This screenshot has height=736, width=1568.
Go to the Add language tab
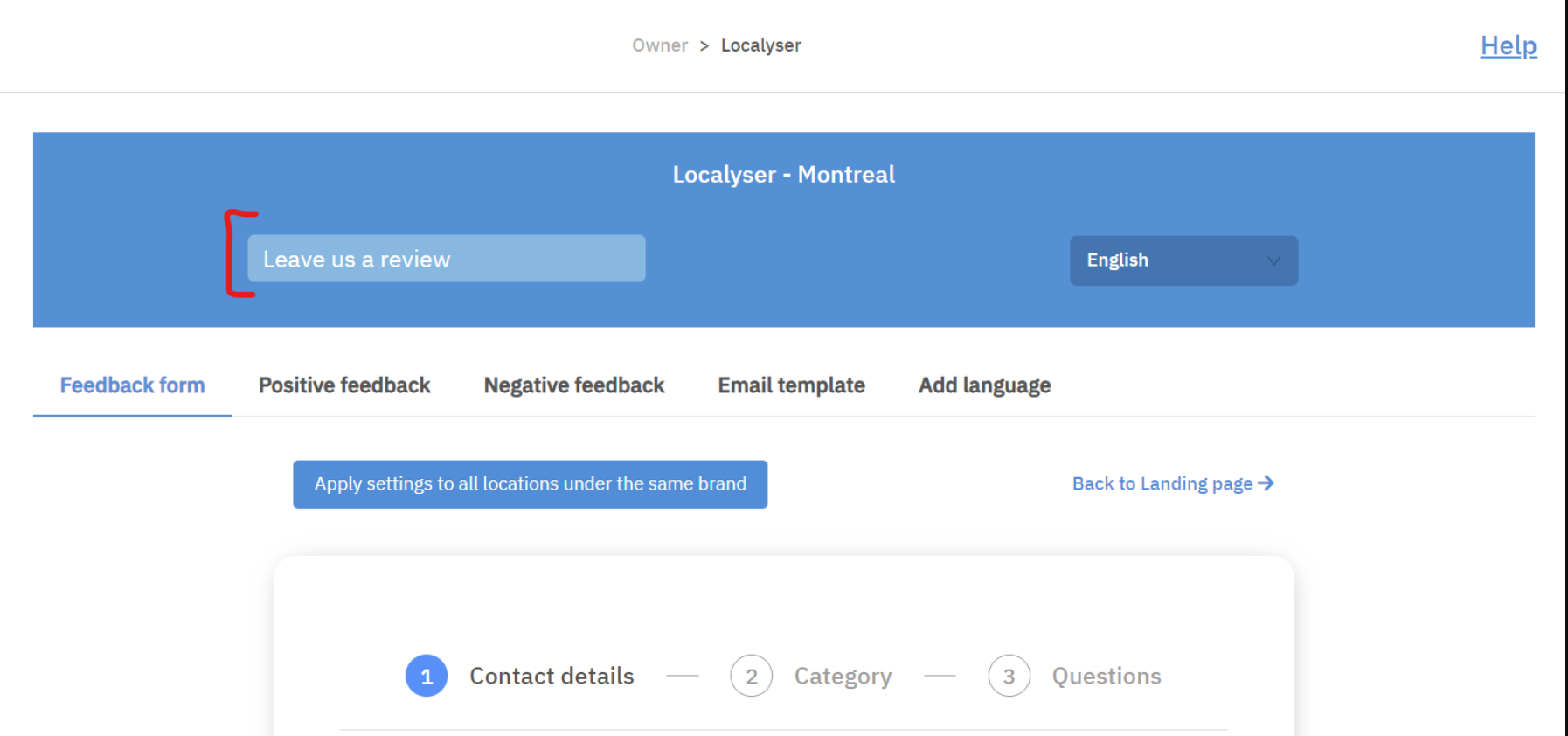click(x=984, y=385)
